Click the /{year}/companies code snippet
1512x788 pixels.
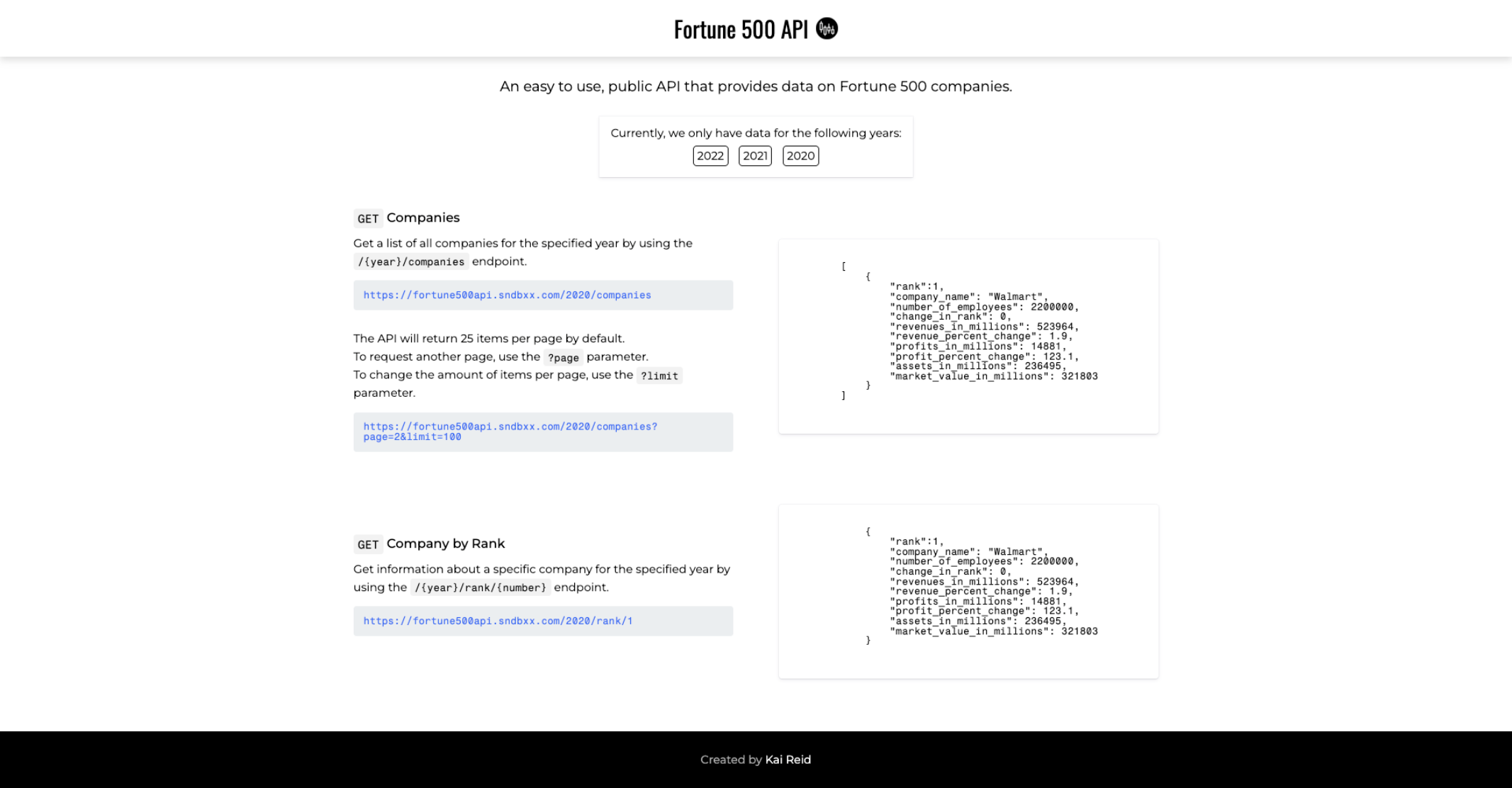point(411,261)
